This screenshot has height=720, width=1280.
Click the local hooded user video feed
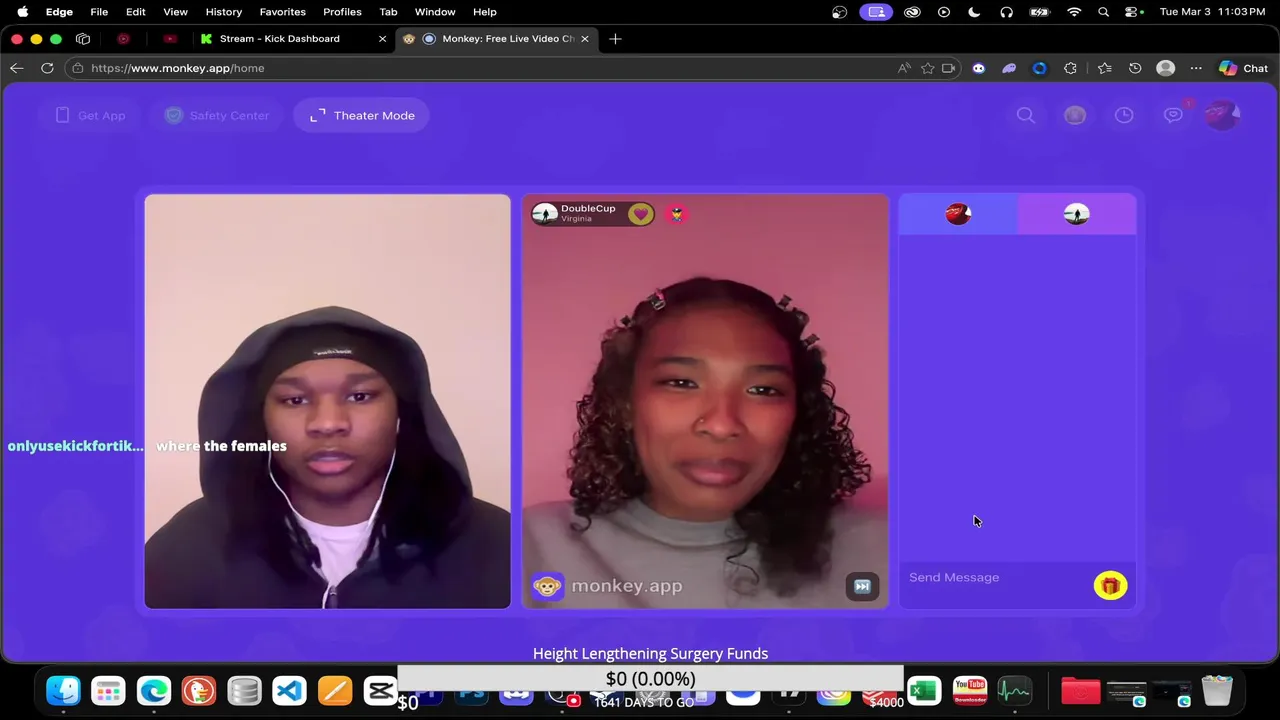[327, 401]
